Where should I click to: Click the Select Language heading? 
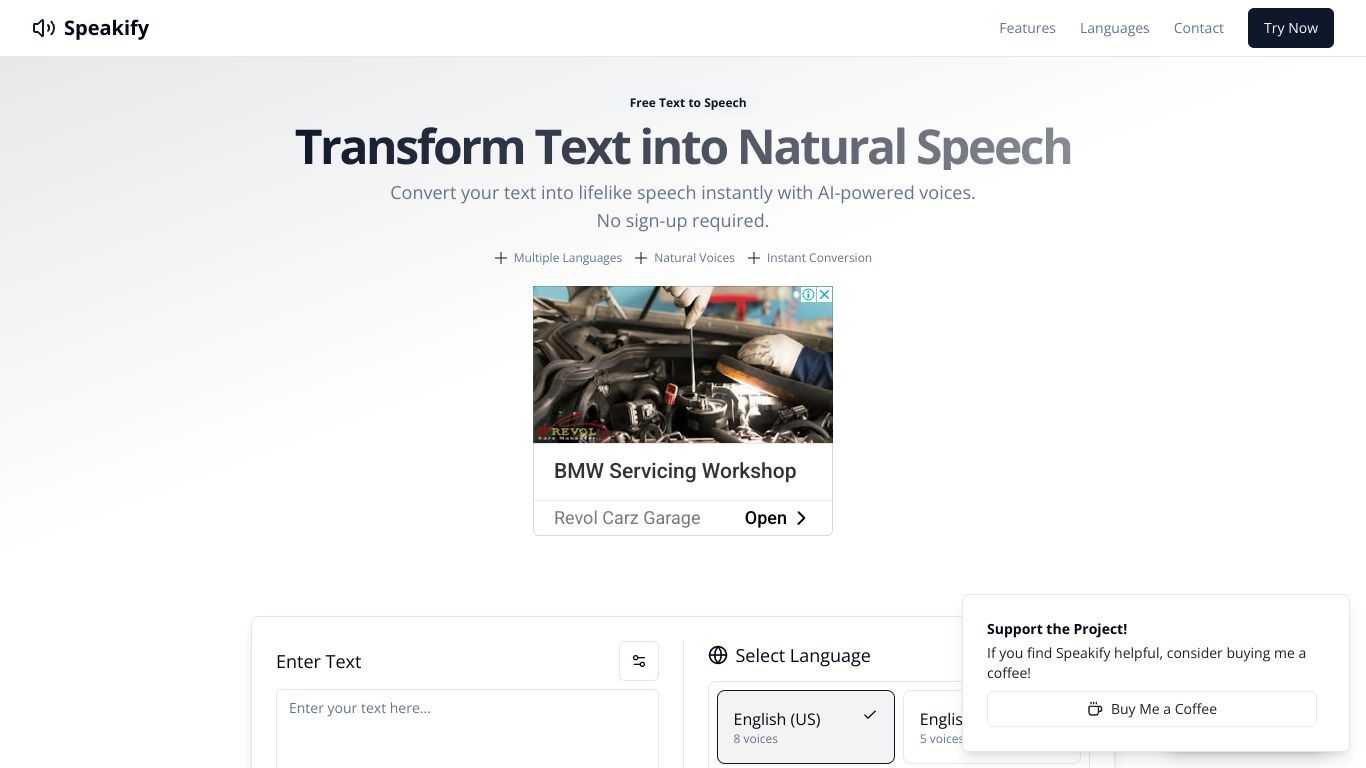point(803,656)
